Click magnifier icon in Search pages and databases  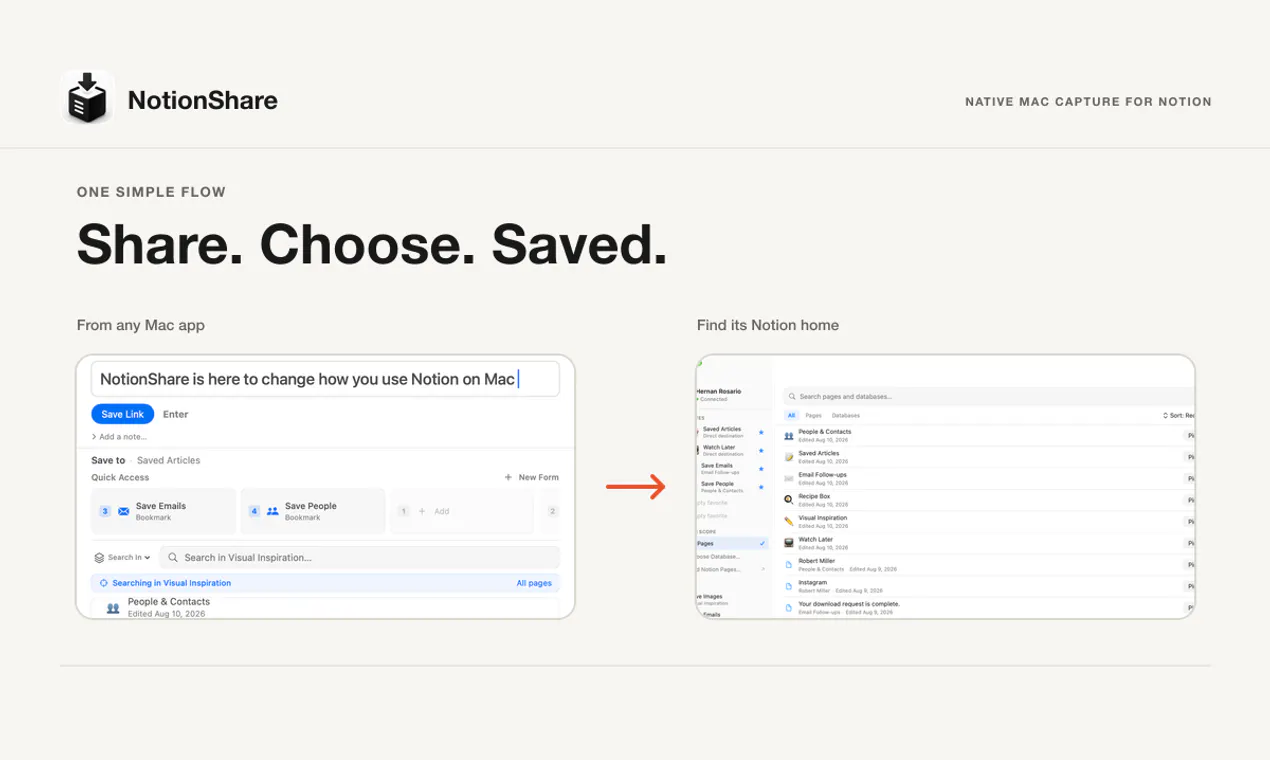(793, 397)
